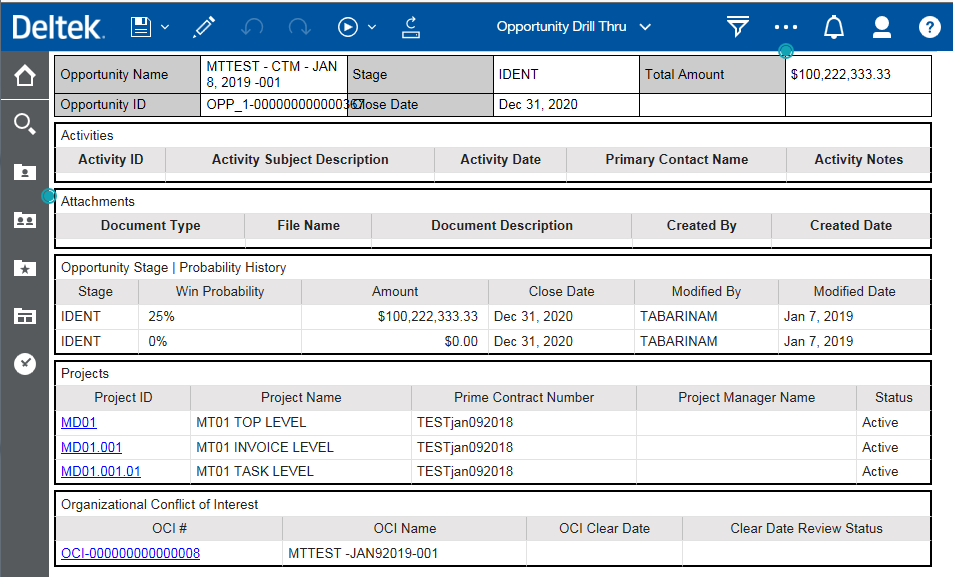This screenshot has height=577, width=953.
Task: Click the pencil Edit icon
Action: pyautogui.click(x=204, y=27)
